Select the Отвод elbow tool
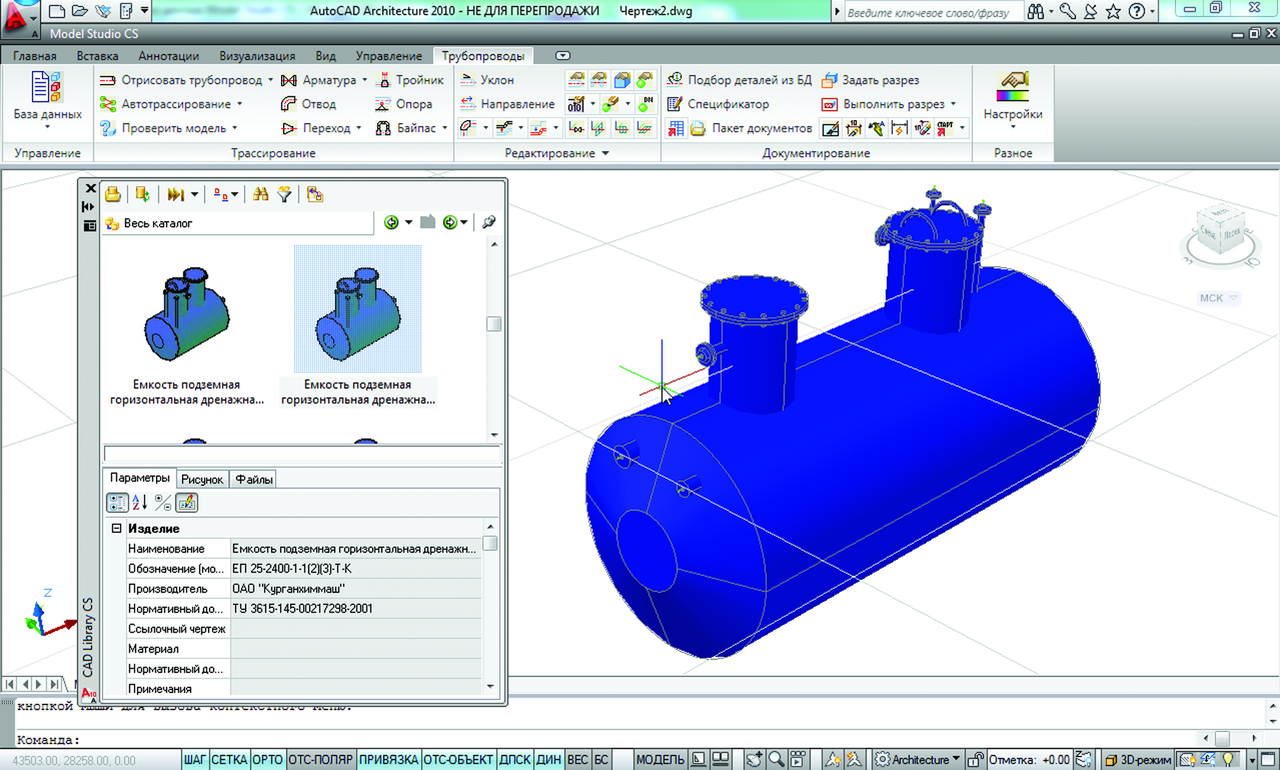The height and width of the screenshot is (770, 1280). [309, 104]
